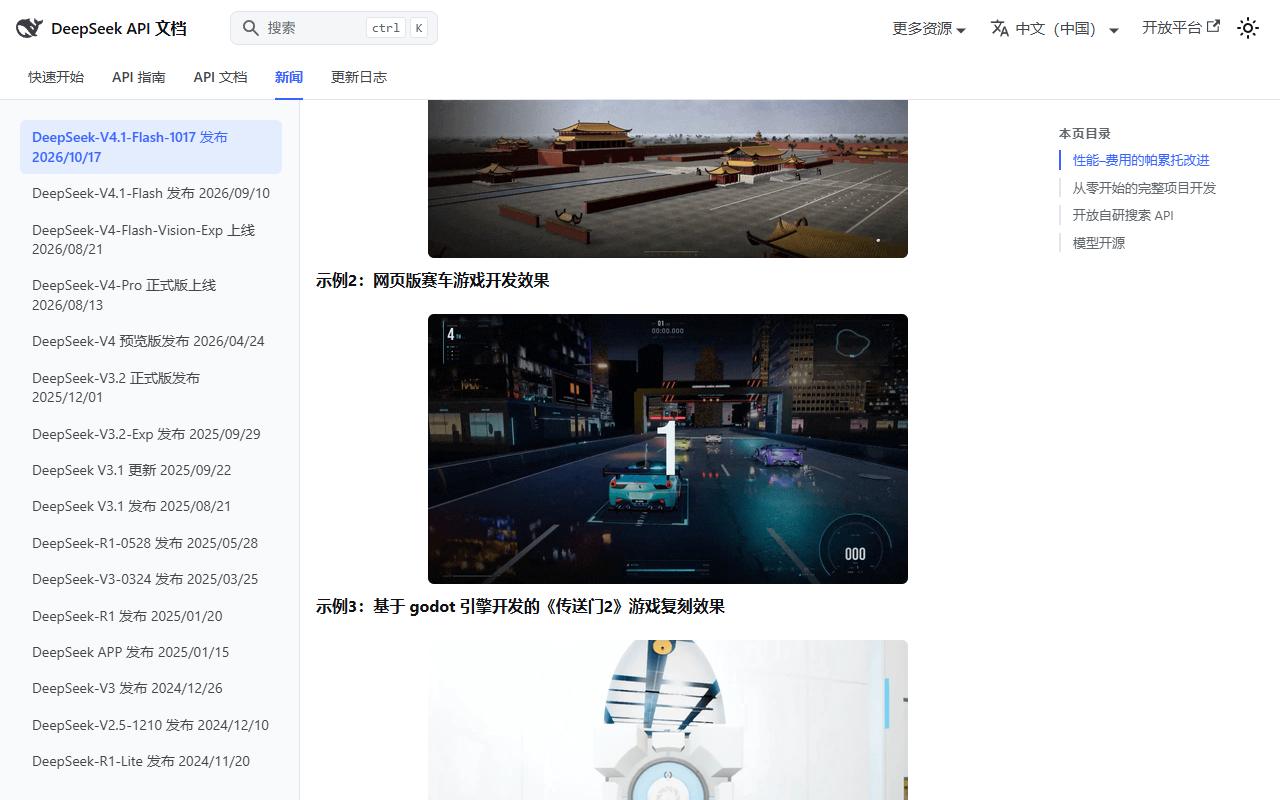Click the 示例3 godot 引擎 heading text
The height and width of the screenshot is (800, 1280).
520,607
